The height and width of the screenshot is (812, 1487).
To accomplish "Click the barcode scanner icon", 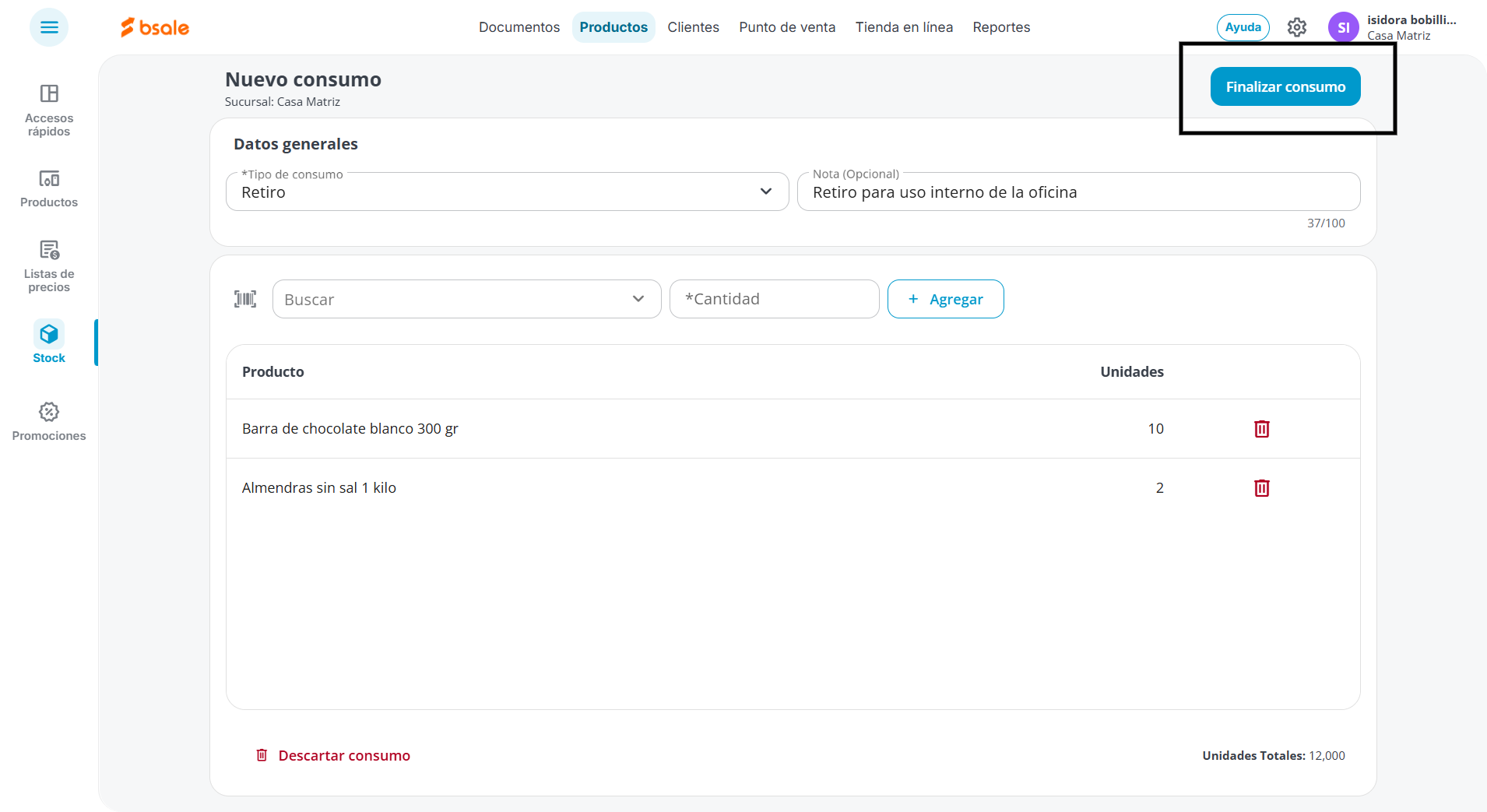I will (245, 299).
